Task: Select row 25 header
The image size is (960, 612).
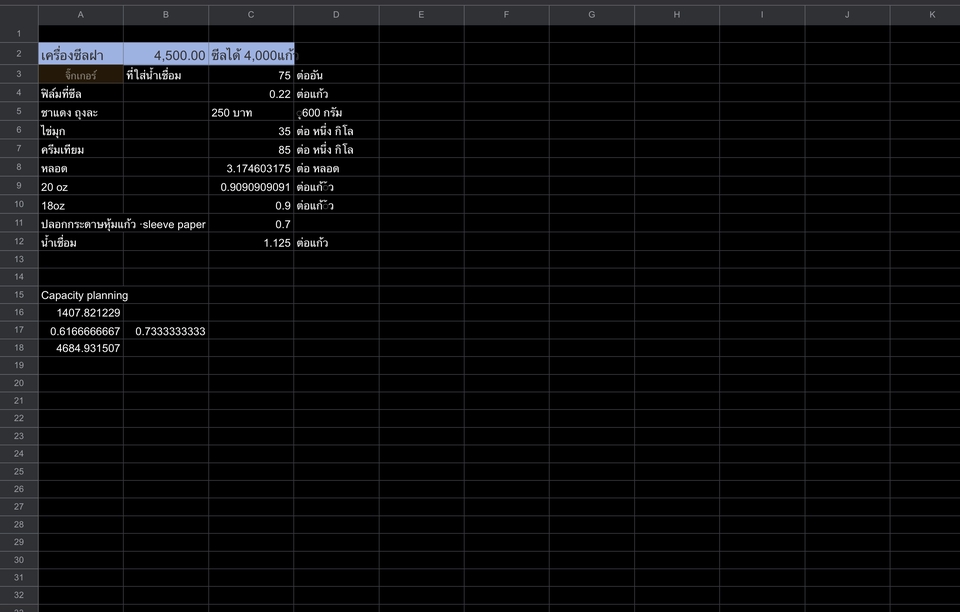Action: pos(19,471)
